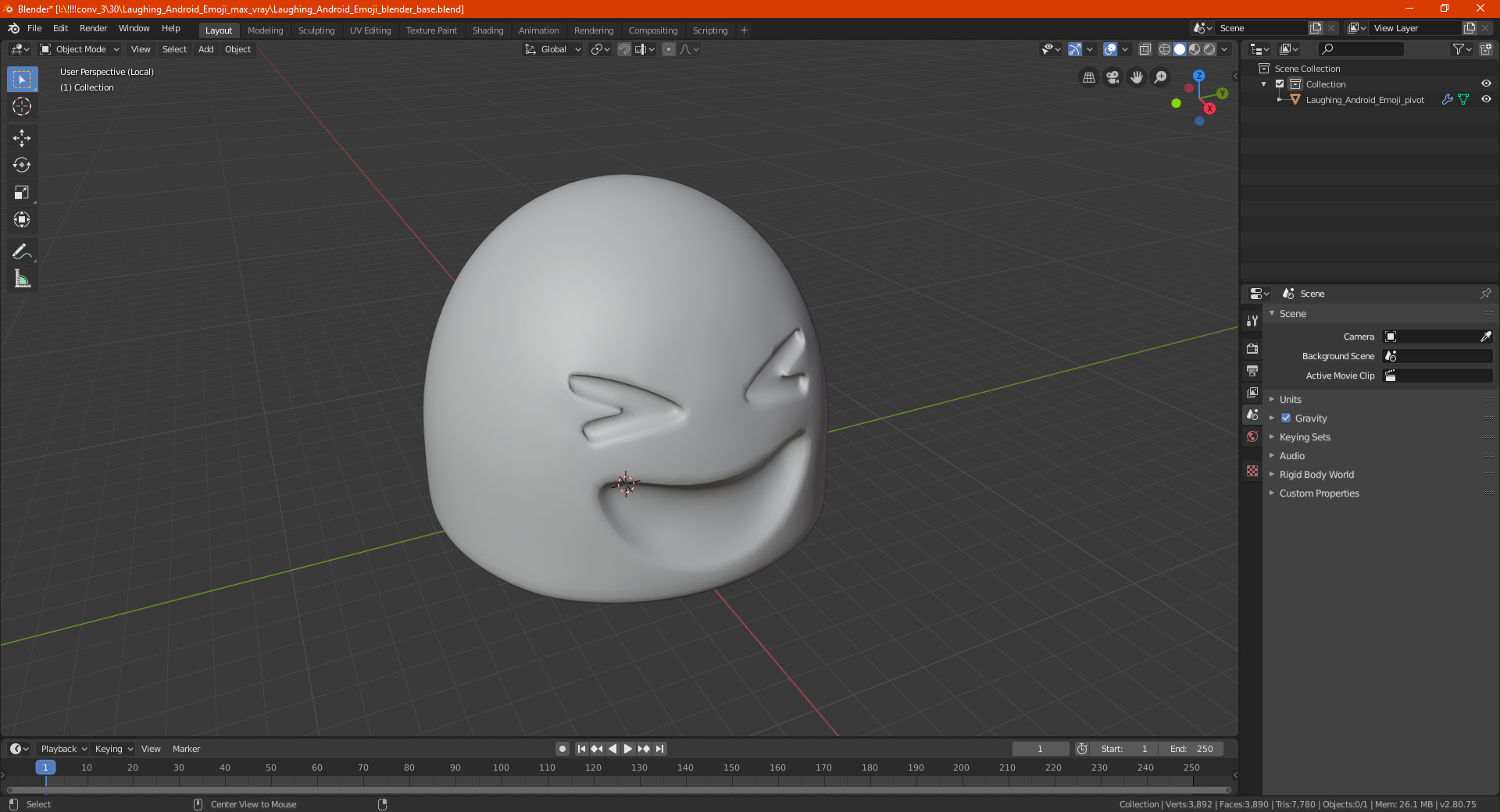Toggle snapping magnet button
The image size is (1500, 812).
(624, 49)
